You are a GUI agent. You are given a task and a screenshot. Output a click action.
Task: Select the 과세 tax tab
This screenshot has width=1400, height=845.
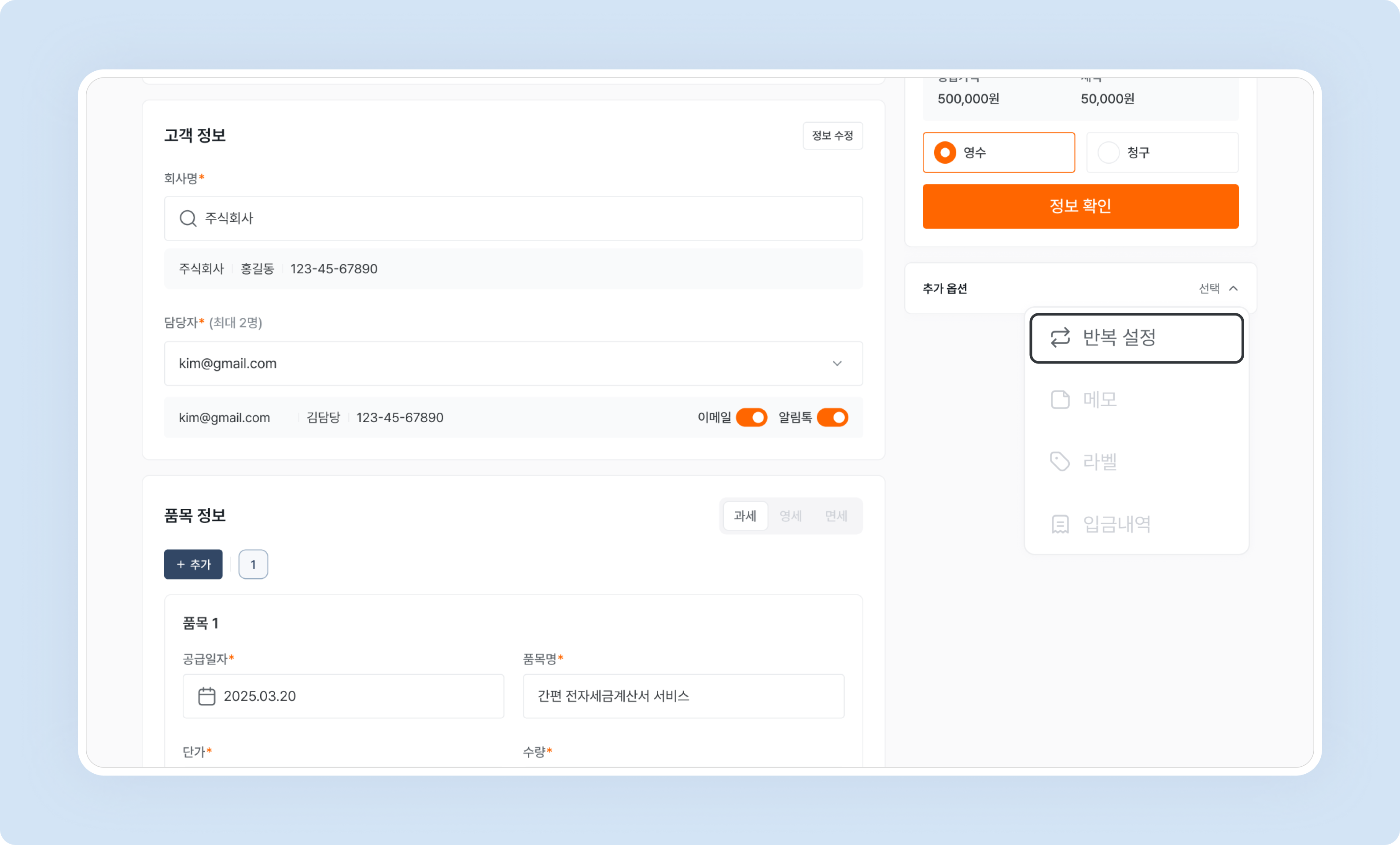pos(745,516)
